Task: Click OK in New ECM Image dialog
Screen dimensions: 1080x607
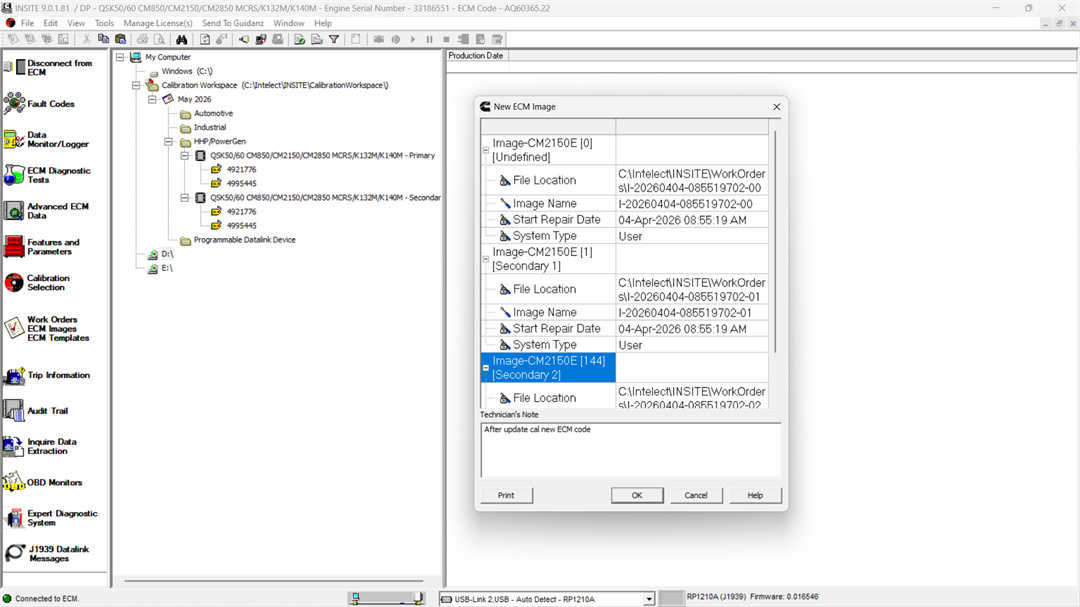Action: coord(637,495)
